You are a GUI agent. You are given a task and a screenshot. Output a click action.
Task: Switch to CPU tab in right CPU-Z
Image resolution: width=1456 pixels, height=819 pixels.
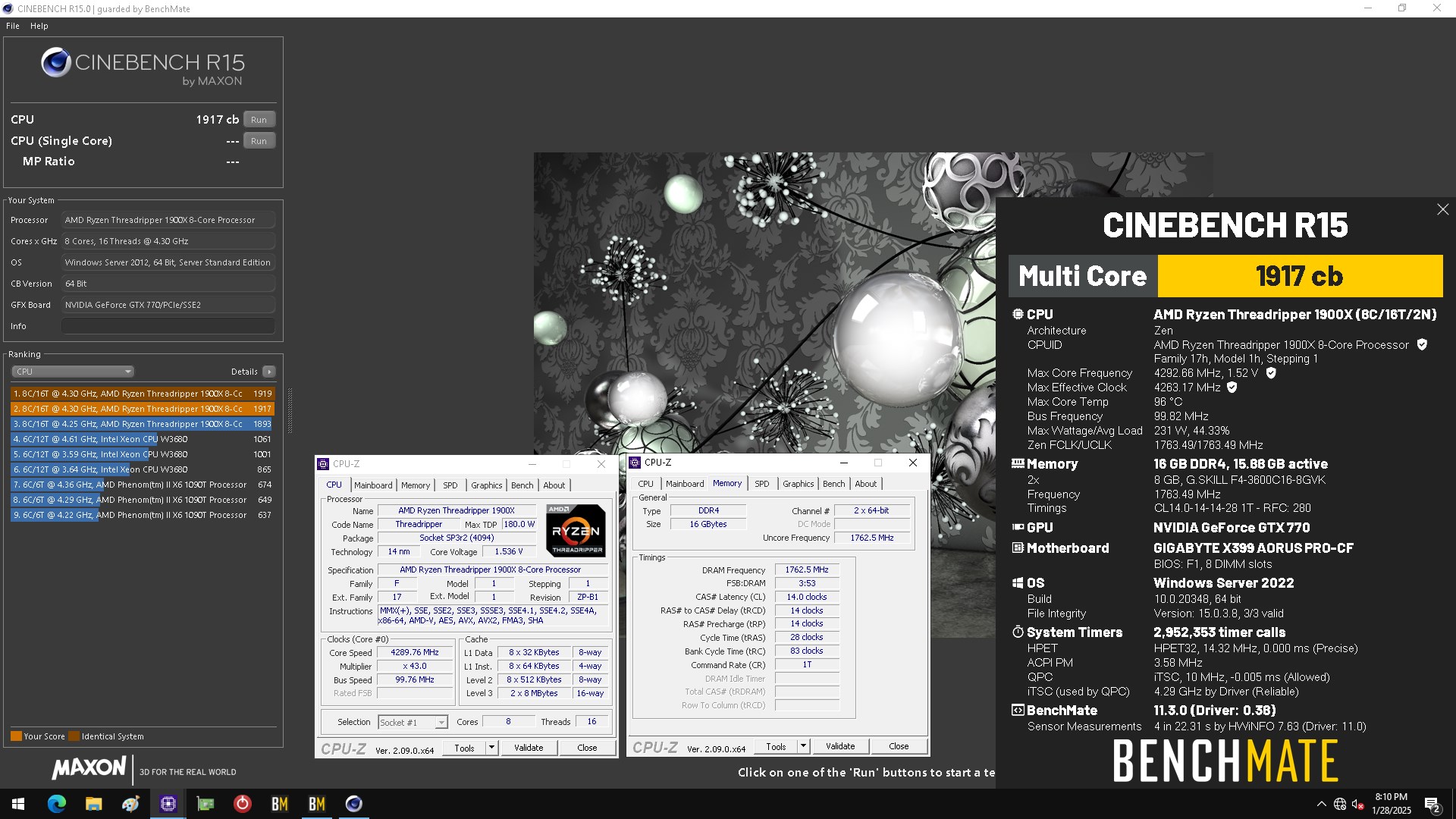[x=645, y=484]
